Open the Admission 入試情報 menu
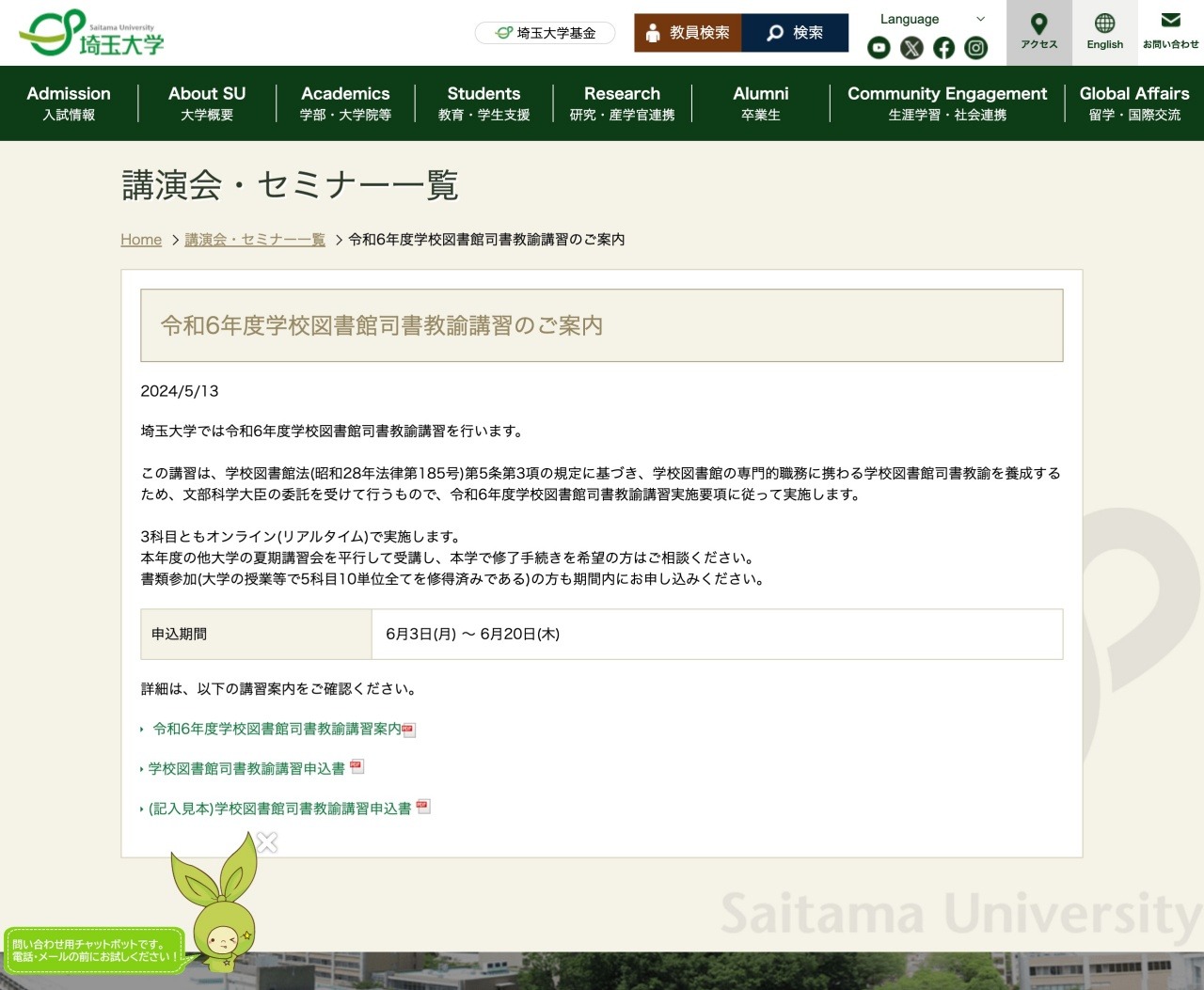 [69, 102]
